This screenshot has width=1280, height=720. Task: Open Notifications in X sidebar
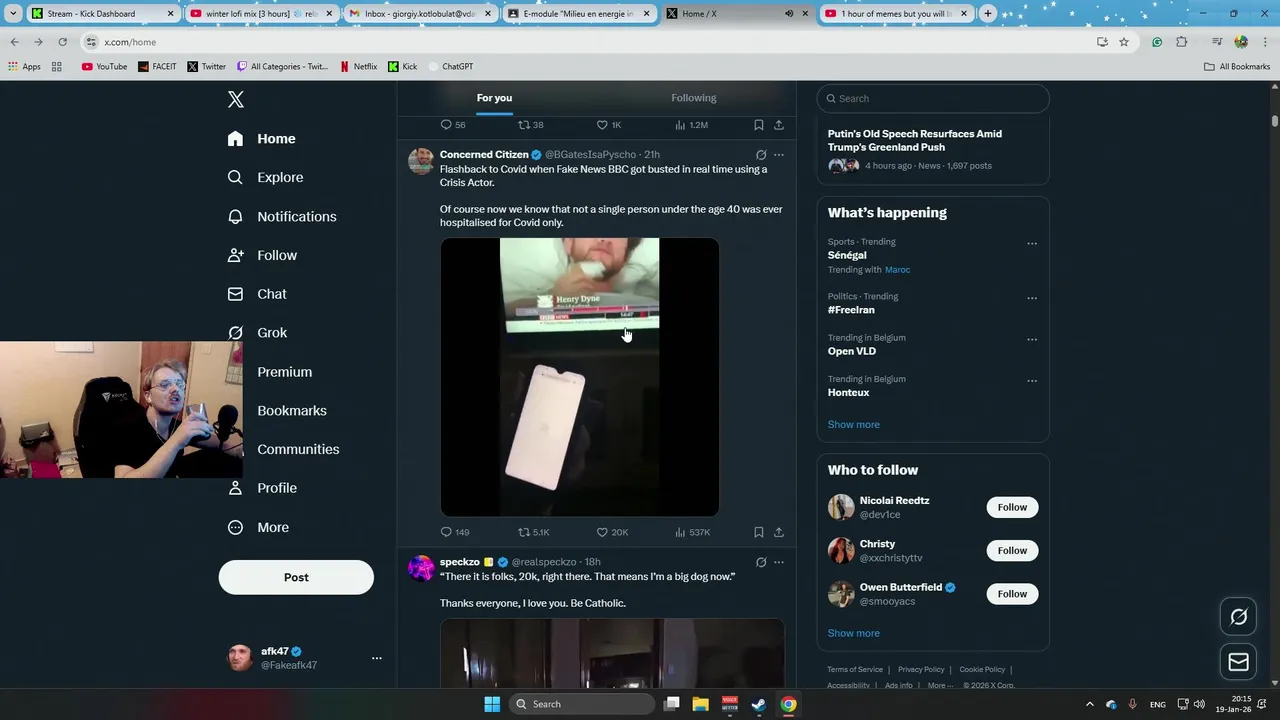coord(282,216)
